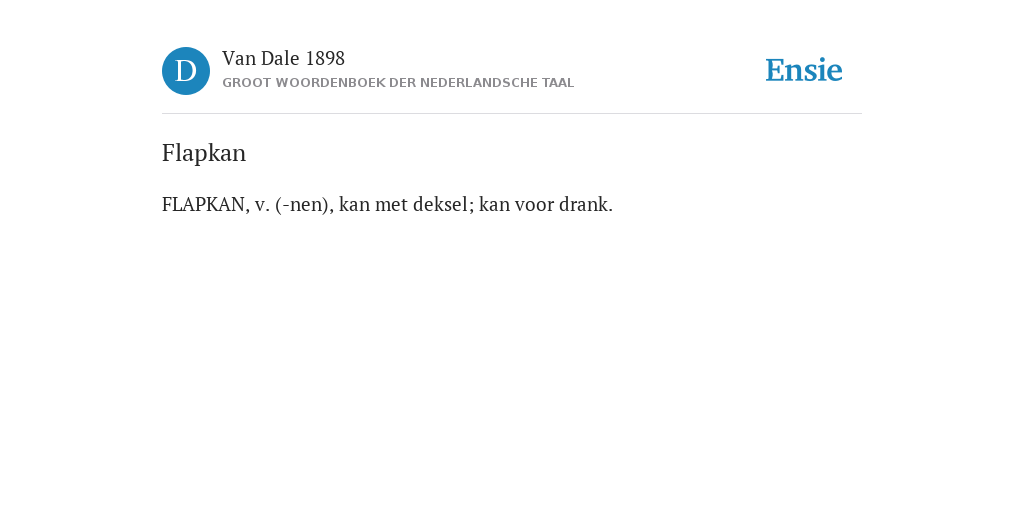Click the horizontal divider under the header
This screenshot has width=1024, height=512.
click(x=512, y=114)
